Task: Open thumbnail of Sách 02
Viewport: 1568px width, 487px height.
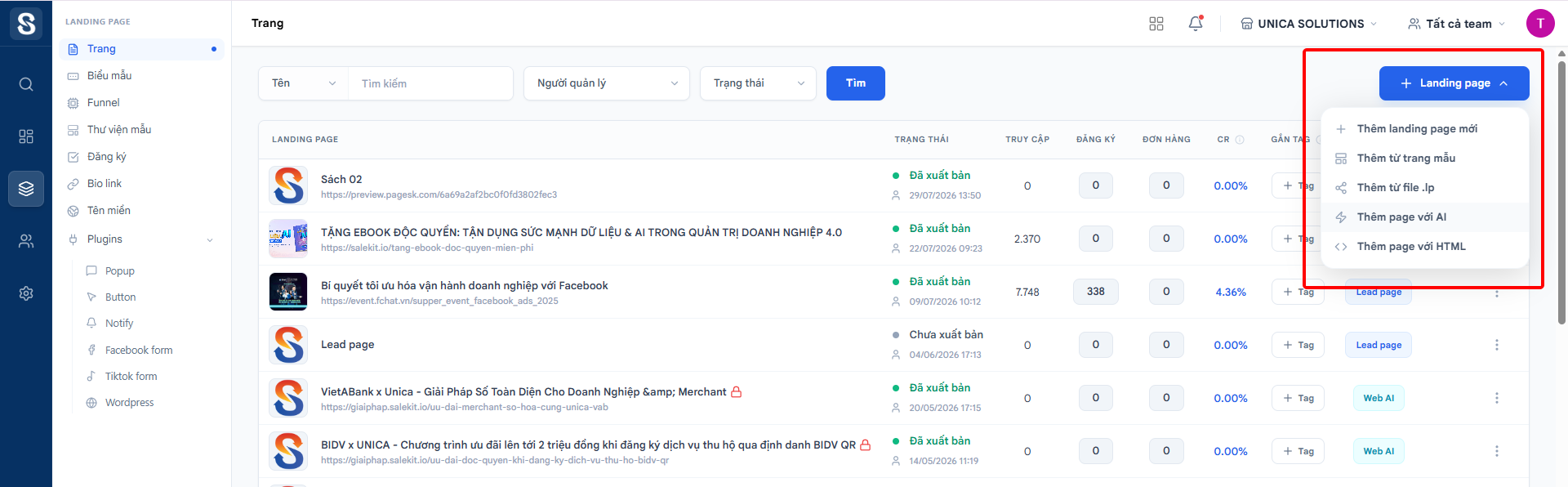Action: pyautogui.click(x=288, y=185)
